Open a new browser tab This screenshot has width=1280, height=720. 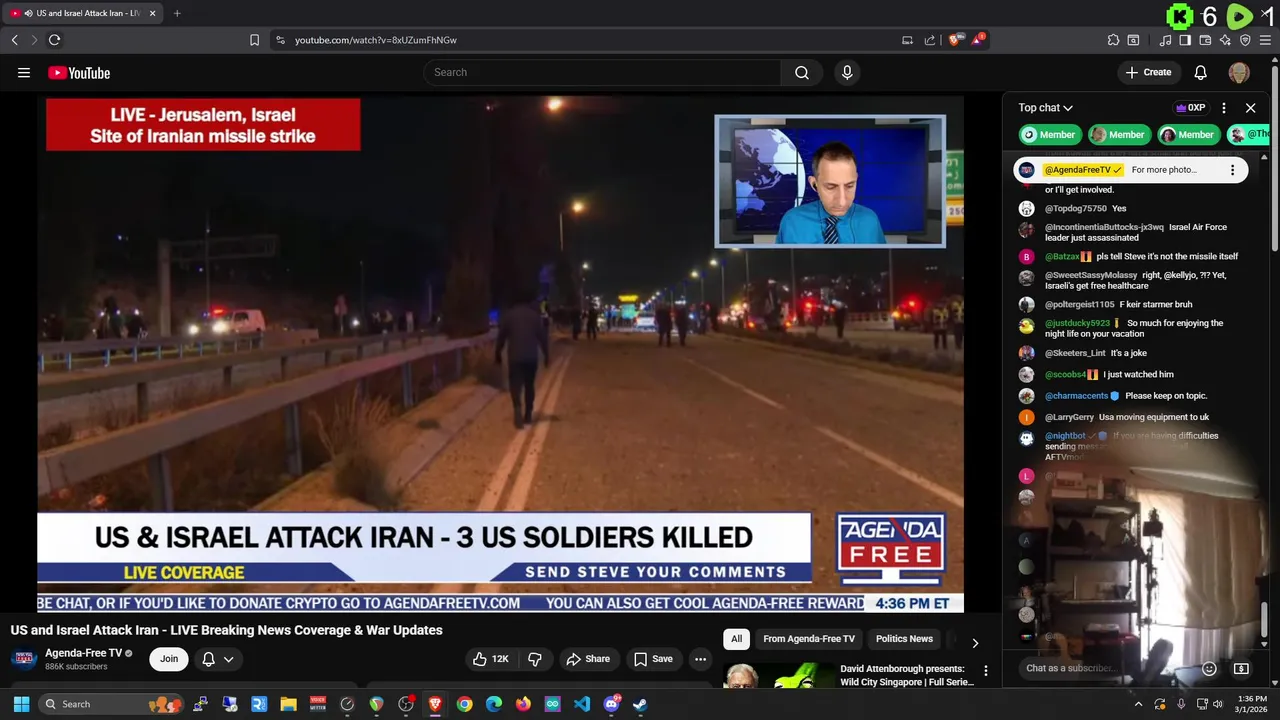[x=177, y=13]
